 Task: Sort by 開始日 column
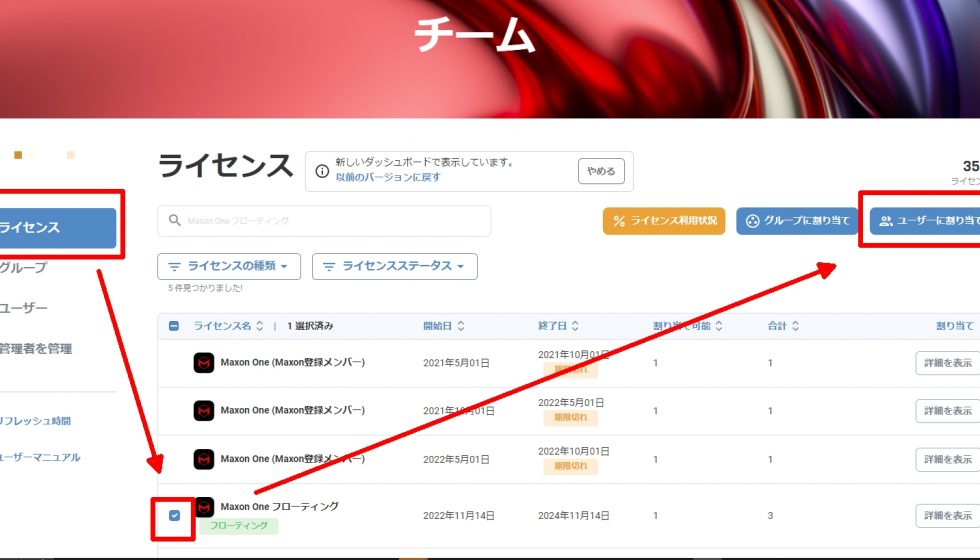[444, 326]
